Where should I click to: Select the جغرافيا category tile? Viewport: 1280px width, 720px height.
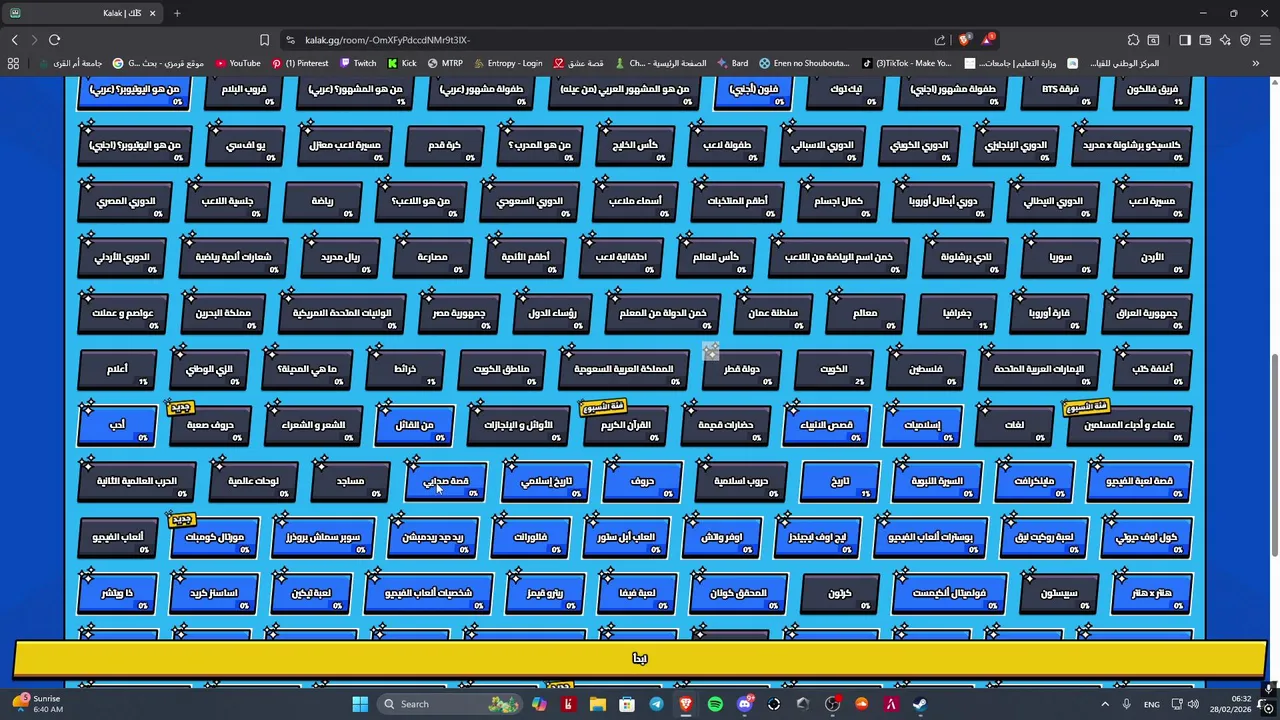pyautogui.click(x=957, y=313)
